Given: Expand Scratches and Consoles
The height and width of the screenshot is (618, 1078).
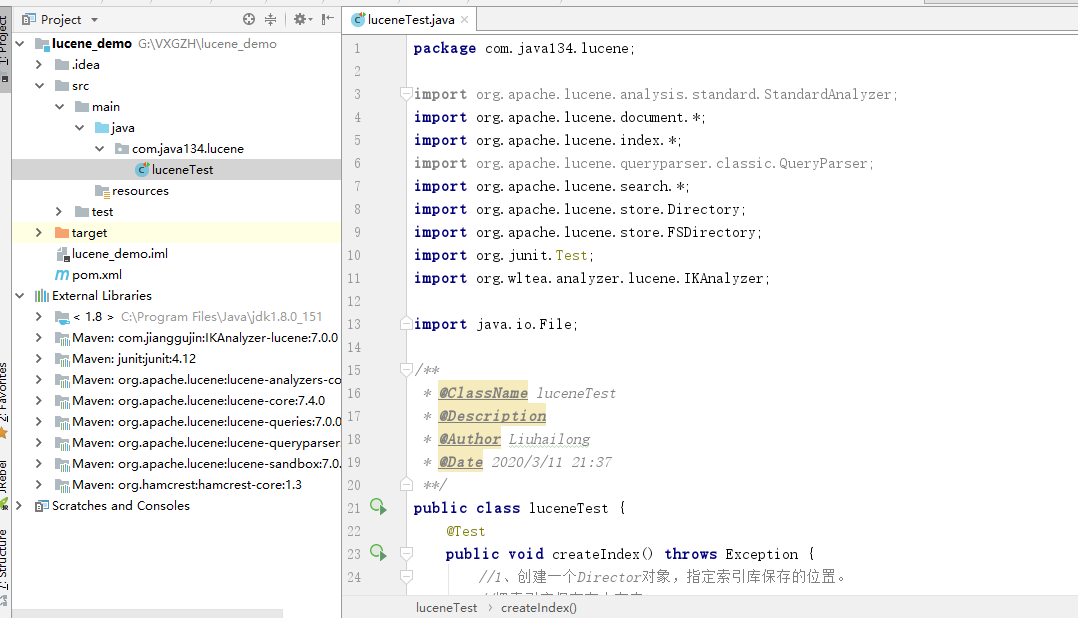Looking at the screenshot, I should (20, 506).
